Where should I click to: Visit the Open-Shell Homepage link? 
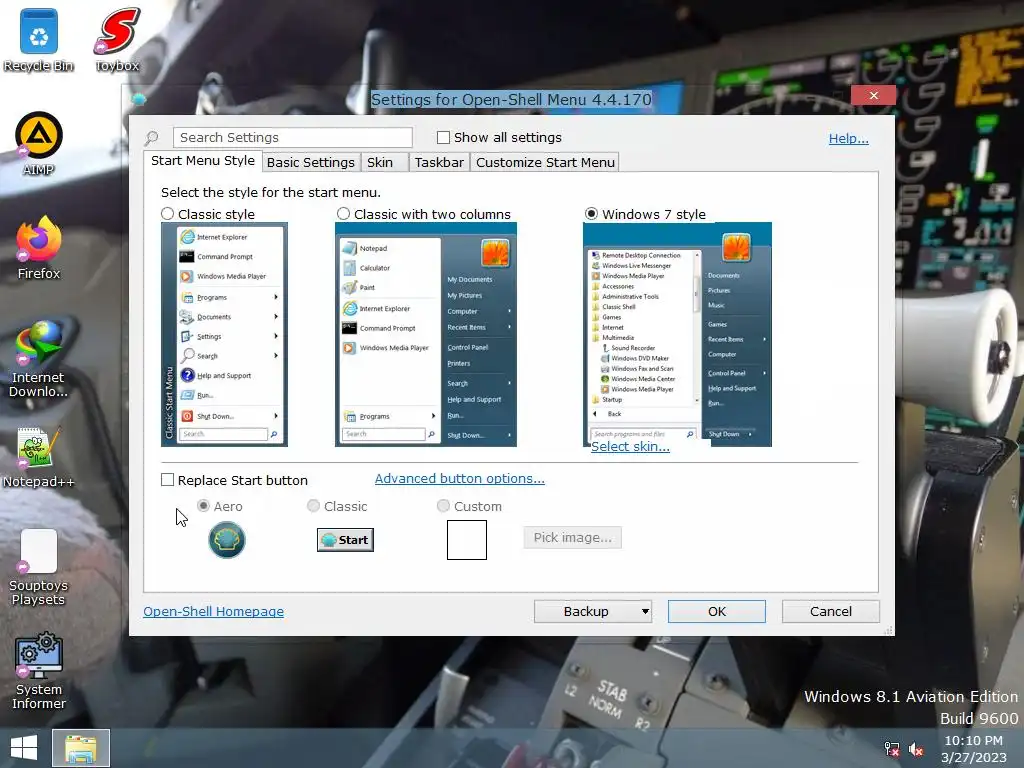[214, 611]
